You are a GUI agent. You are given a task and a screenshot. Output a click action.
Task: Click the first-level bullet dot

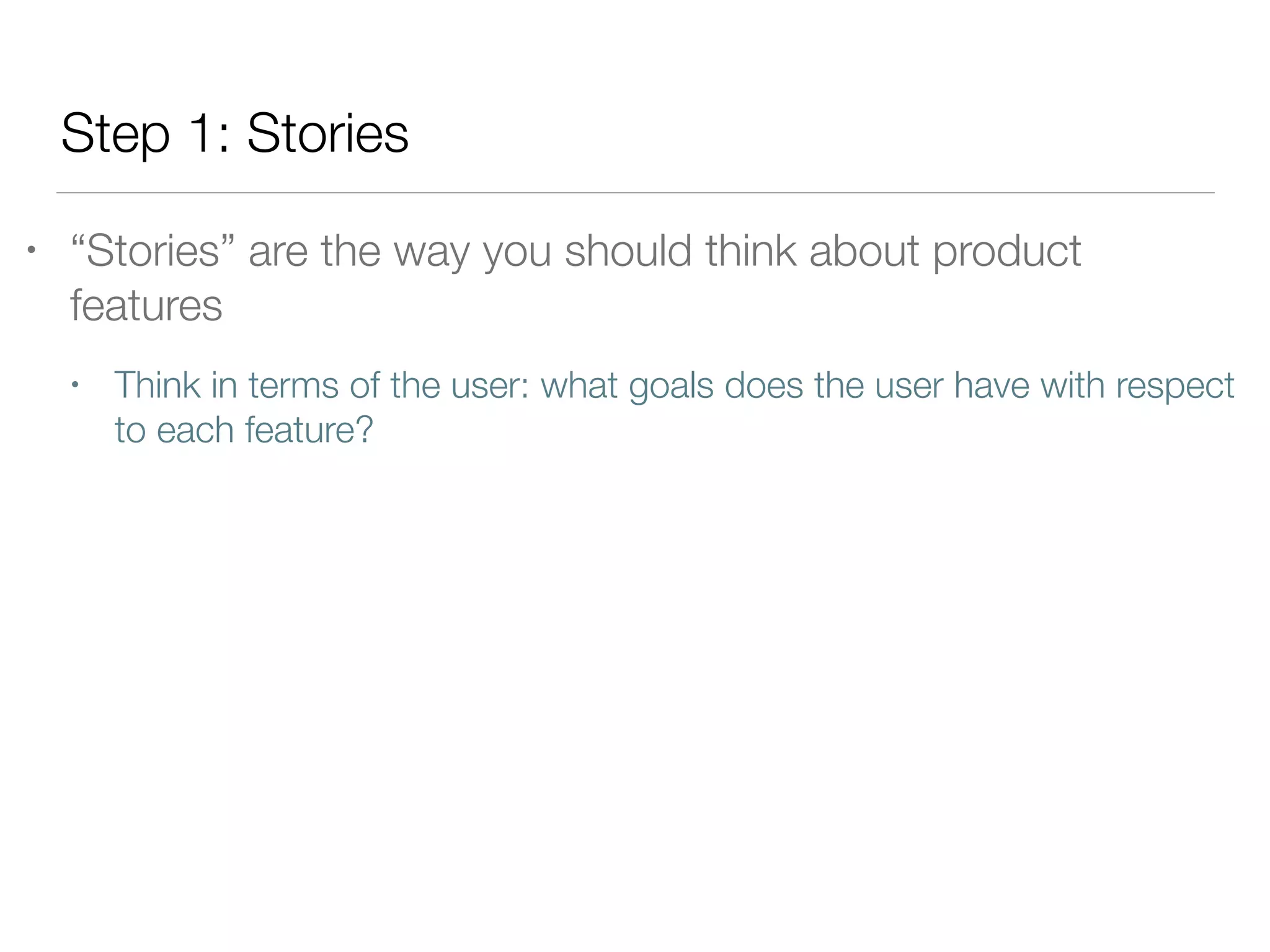pyautogui.click(x=31, y=252)
